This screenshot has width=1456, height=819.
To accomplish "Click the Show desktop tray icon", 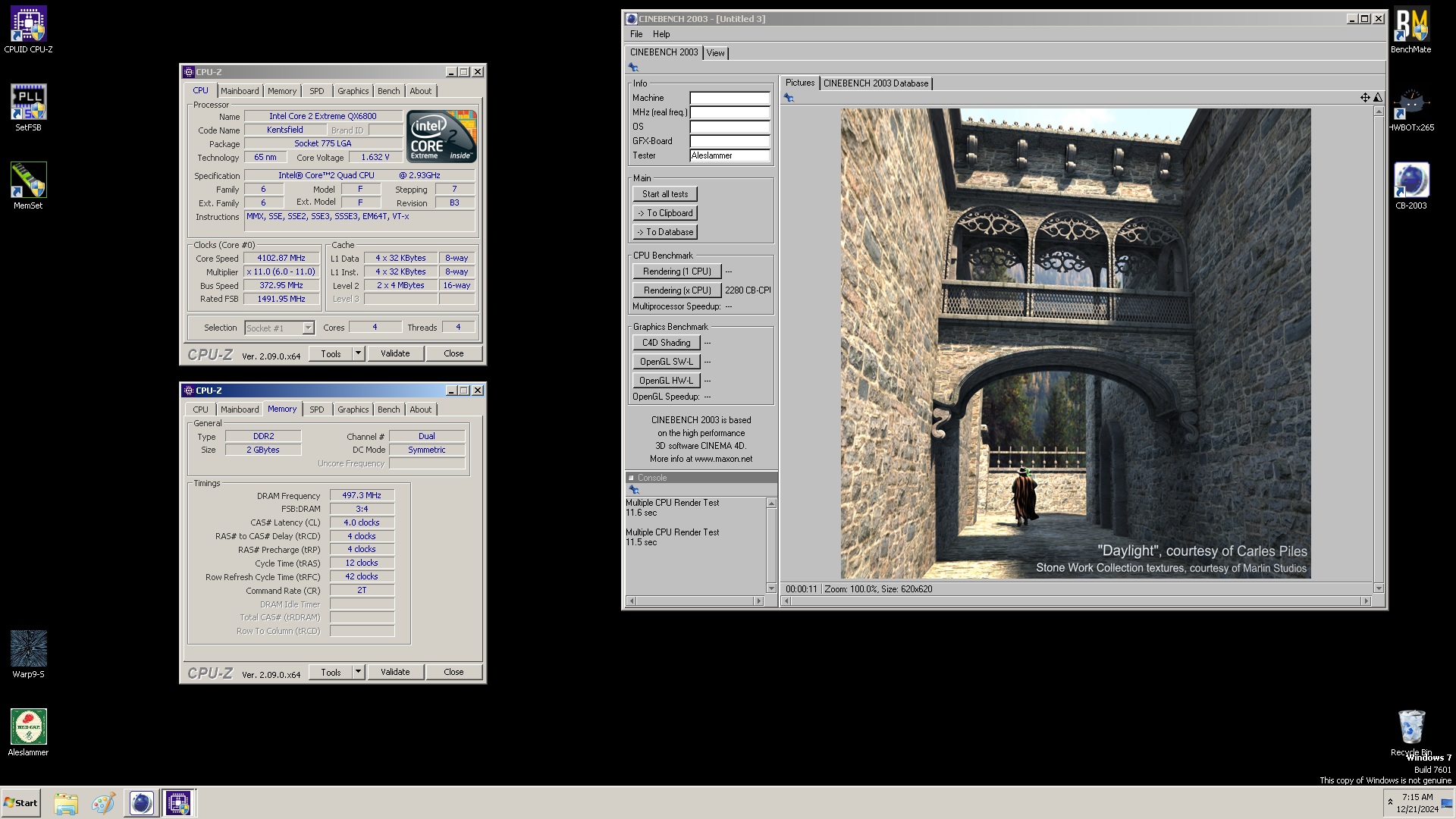I will click(x=1448, y=803).
